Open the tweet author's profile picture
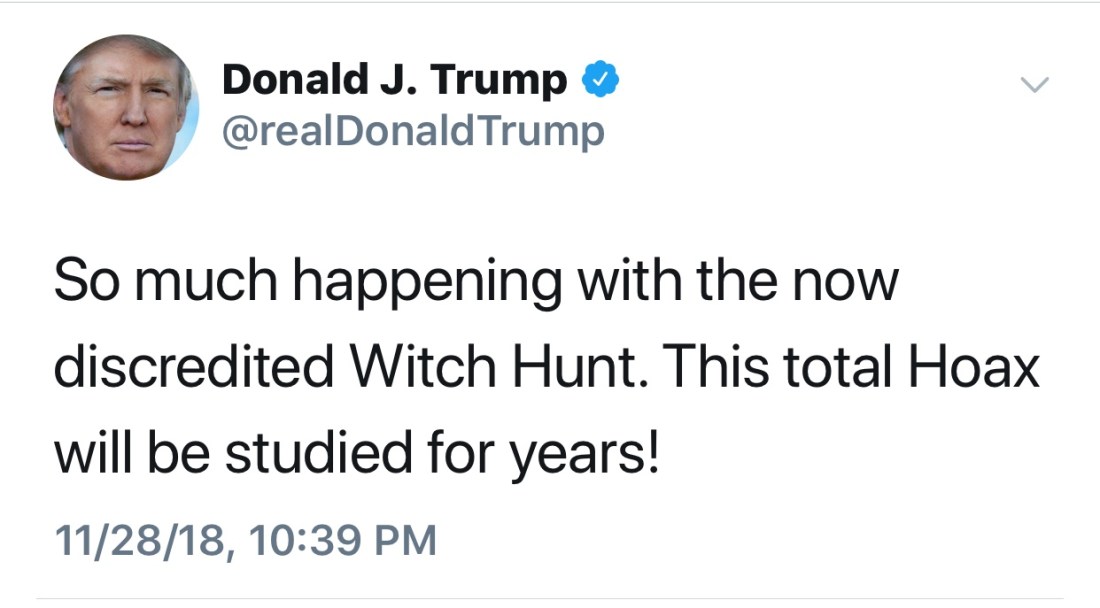This screenshot has height=608, width=1100. pyautogui.click(x=126, y=108)
